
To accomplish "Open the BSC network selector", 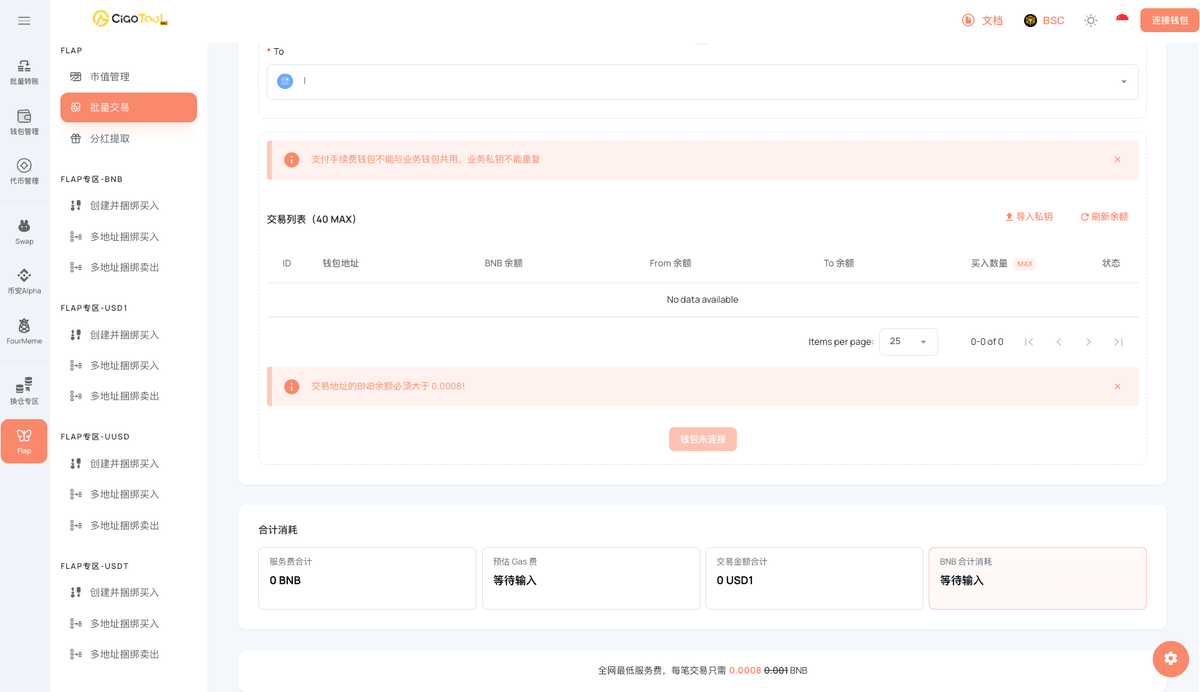I will pyautogui.click(x=1044, y=20).
